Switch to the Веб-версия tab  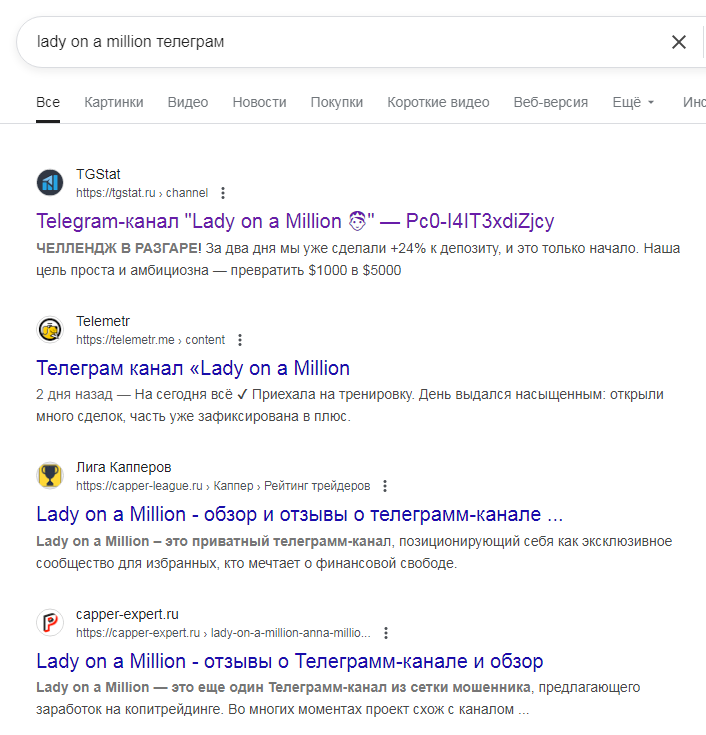tap(550, 102)
